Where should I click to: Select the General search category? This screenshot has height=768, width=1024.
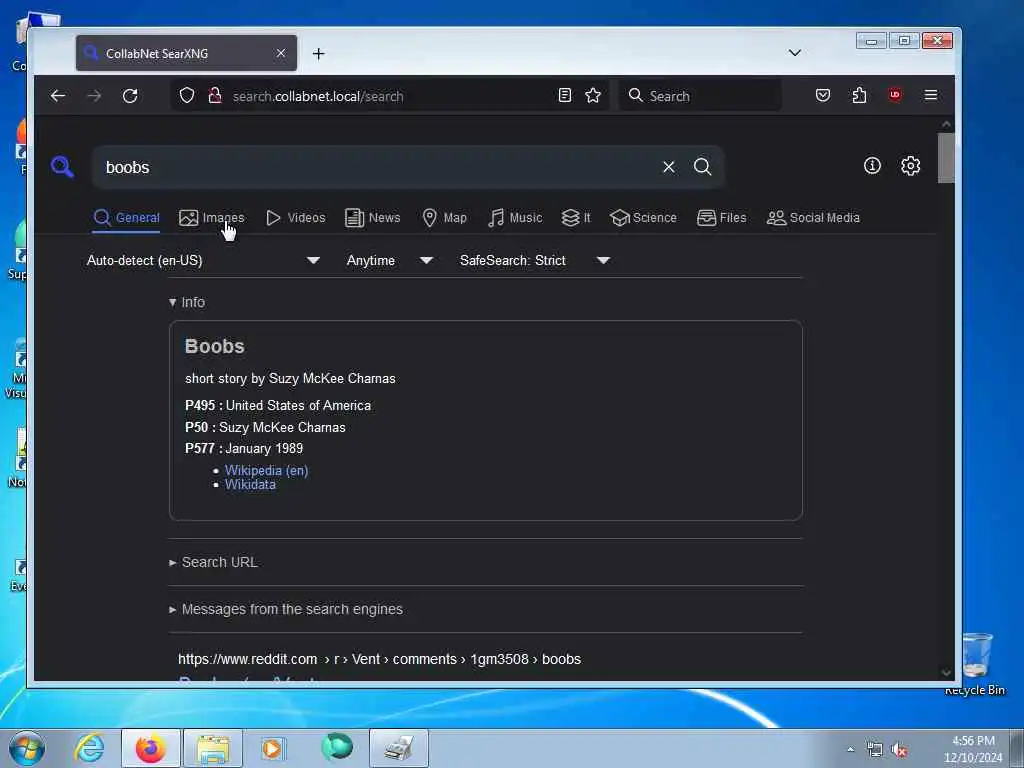point(127,217)
